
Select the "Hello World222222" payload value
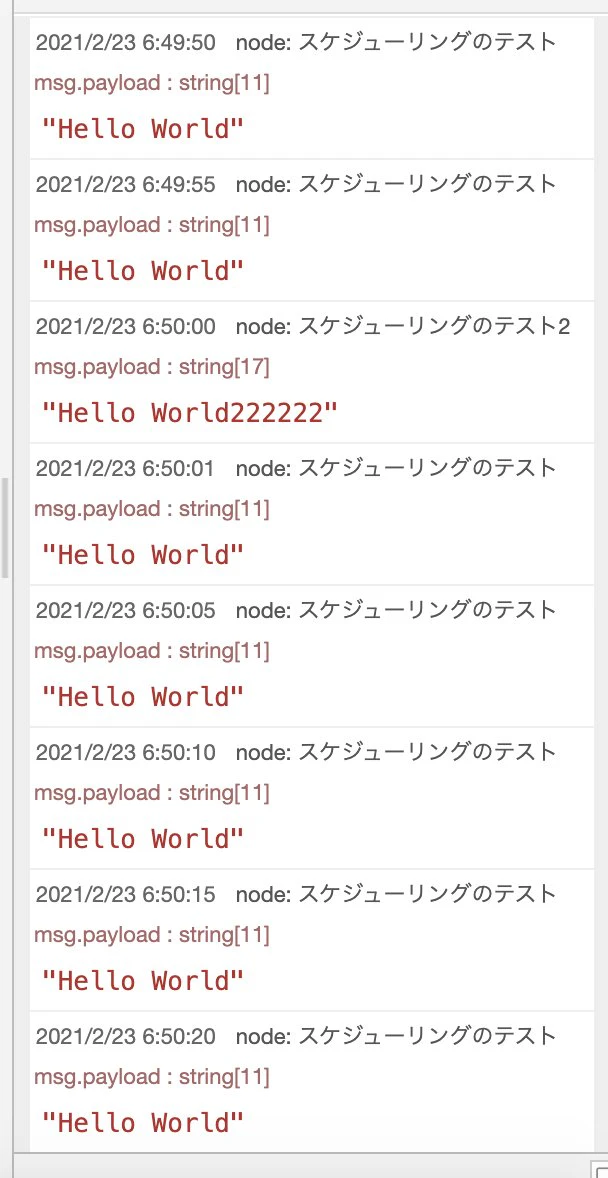coord(189,412)
